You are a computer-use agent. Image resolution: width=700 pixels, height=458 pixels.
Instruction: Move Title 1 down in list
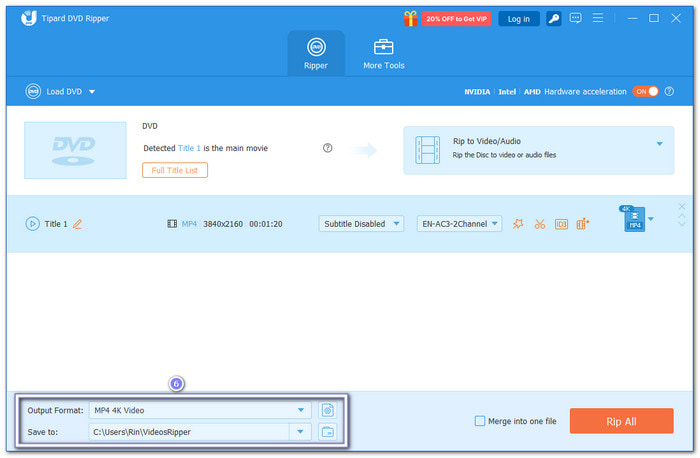point(682,224)
